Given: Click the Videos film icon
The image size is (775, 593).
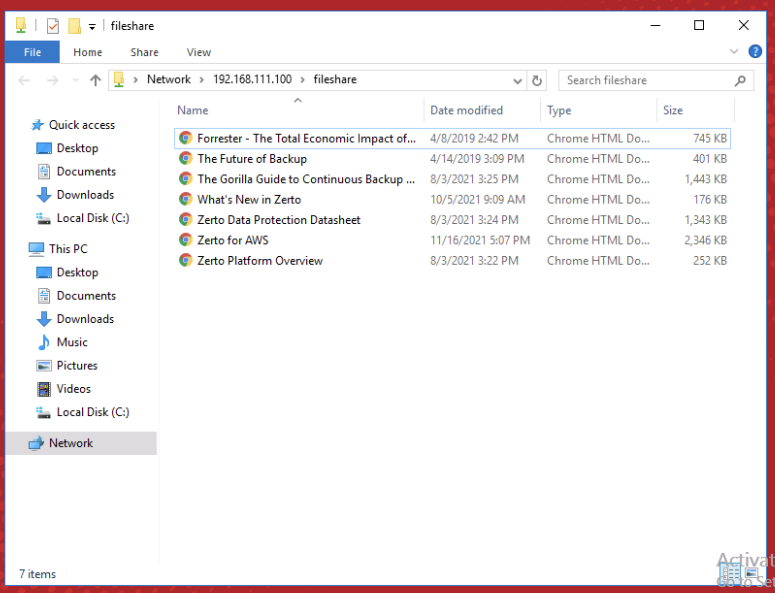Looking at the screenshot, I should click(x=44, y=389).
